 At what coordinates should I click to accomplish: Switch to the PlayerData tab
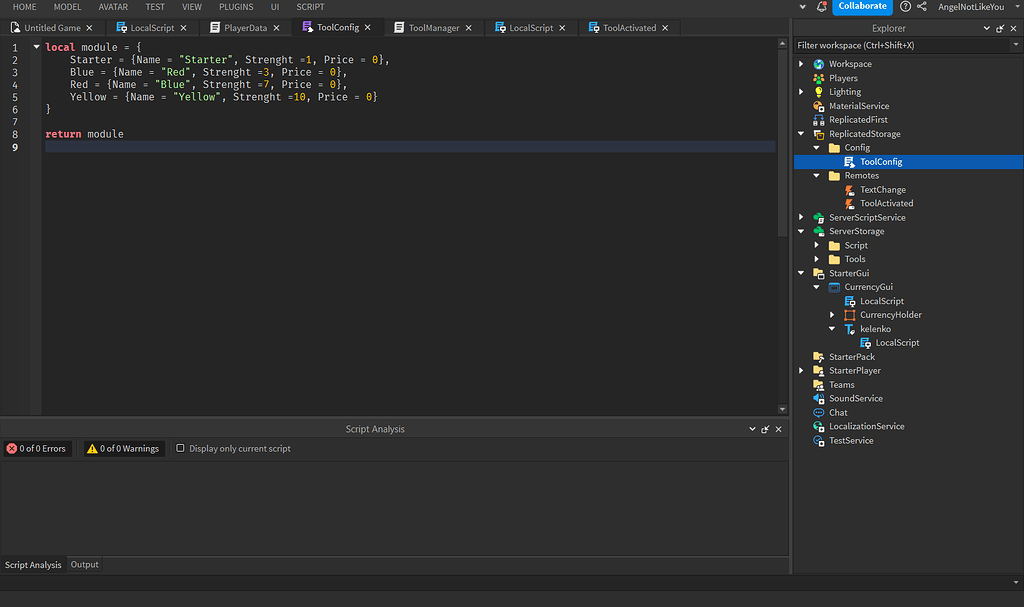(243, 27)
